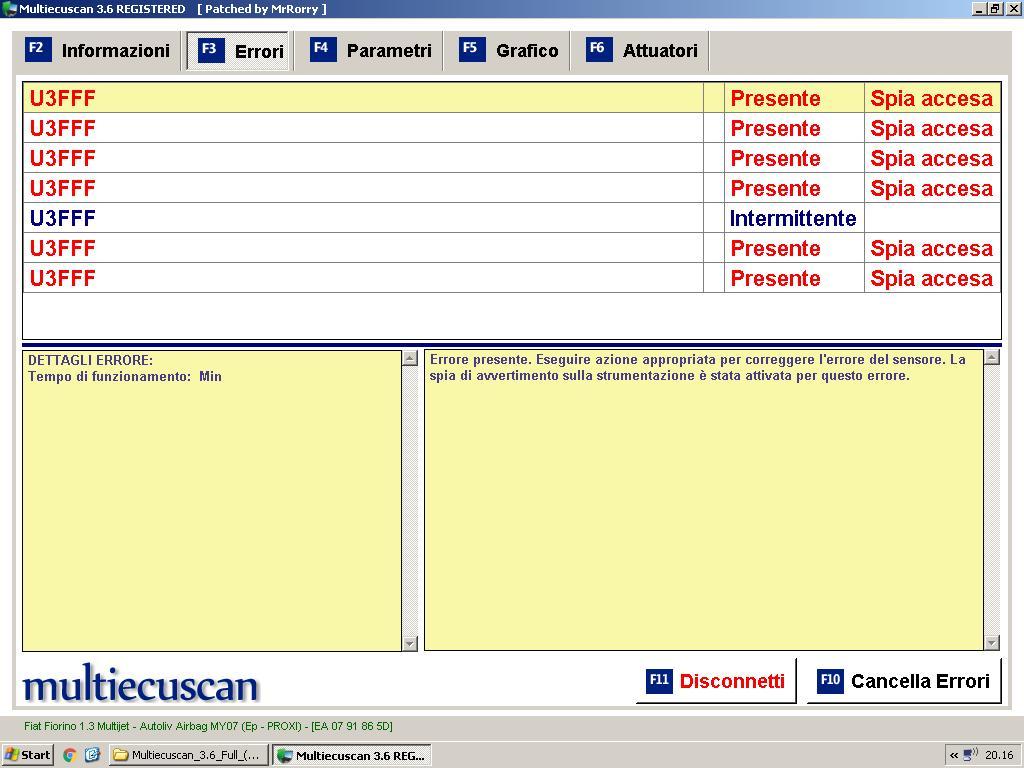Click the F10 key icon beside Cancella Errori
This screenshot has width=1024, height=768.
pos(830,681)
